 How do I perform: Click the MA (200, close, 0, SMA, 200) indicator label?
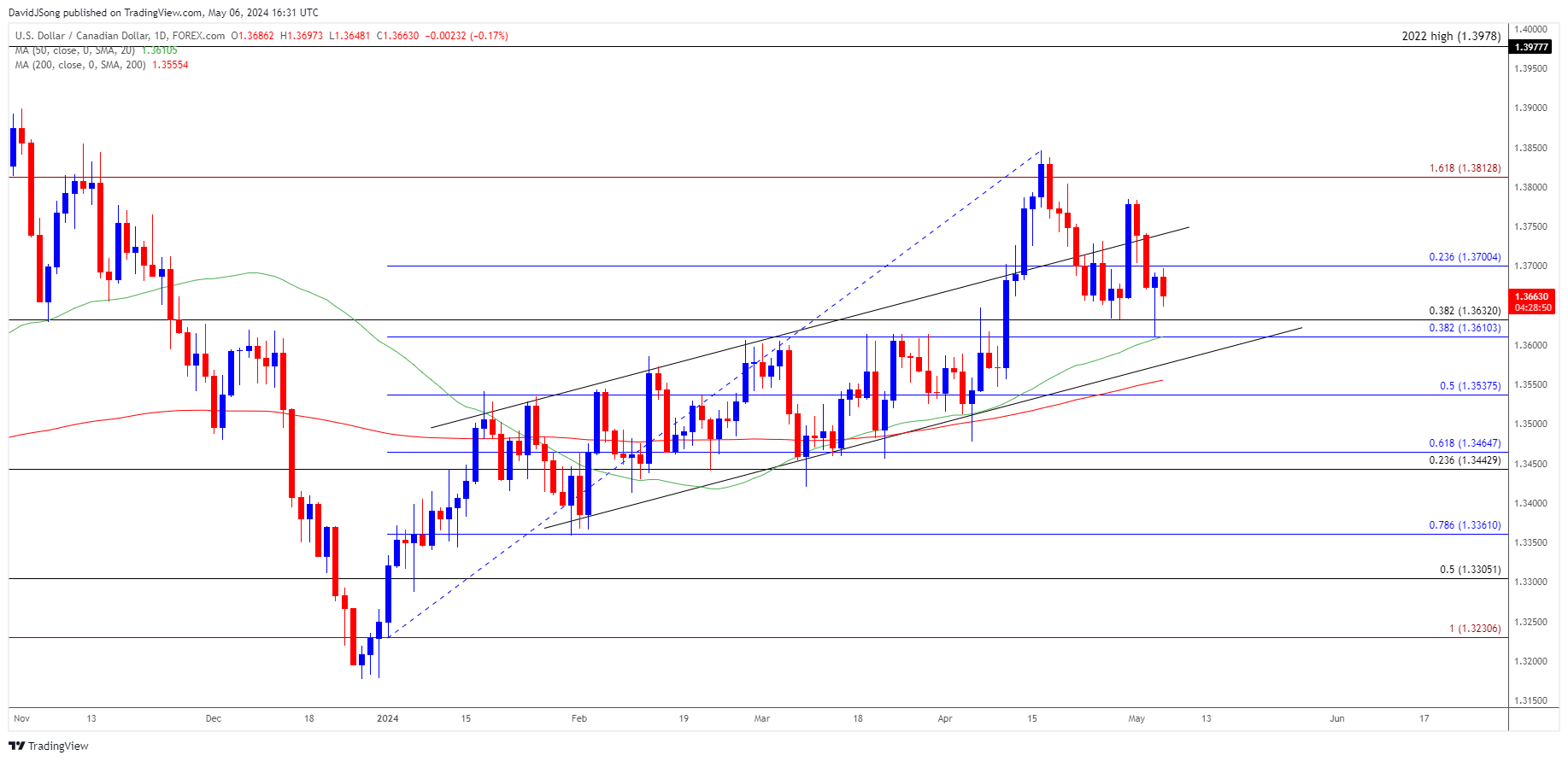(x=80, y=65)
